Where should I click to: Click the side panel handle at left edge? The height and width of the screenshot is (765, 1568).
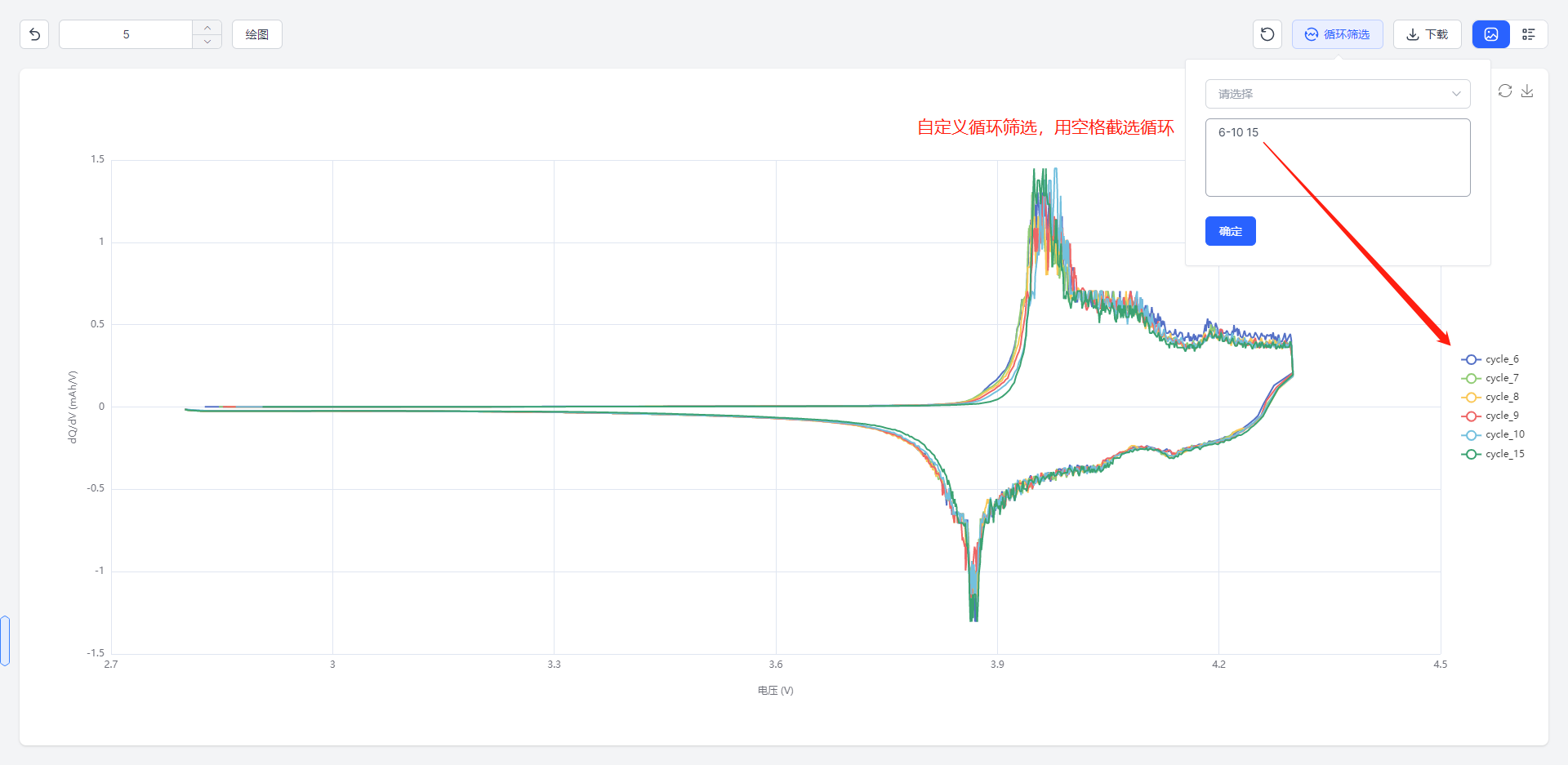click(x=5, y=641)
